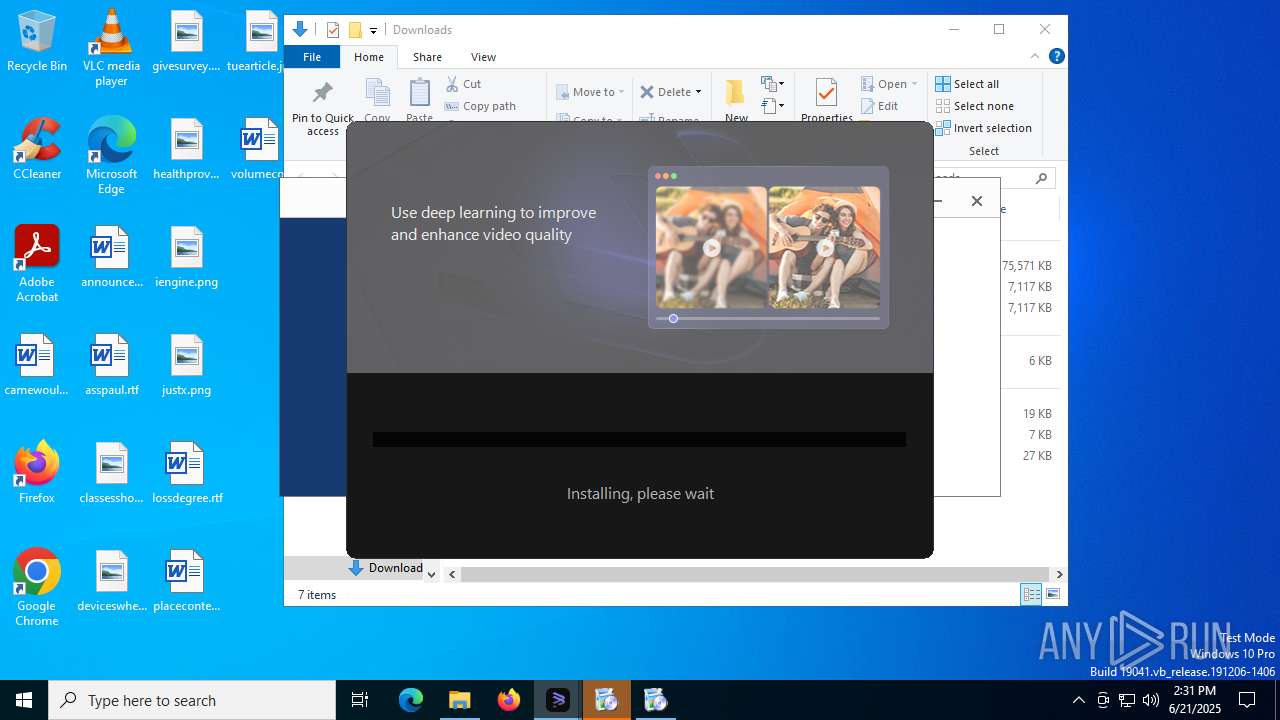
Task: Click Edit in the Explorer ribbon
Action: point(879,106)
